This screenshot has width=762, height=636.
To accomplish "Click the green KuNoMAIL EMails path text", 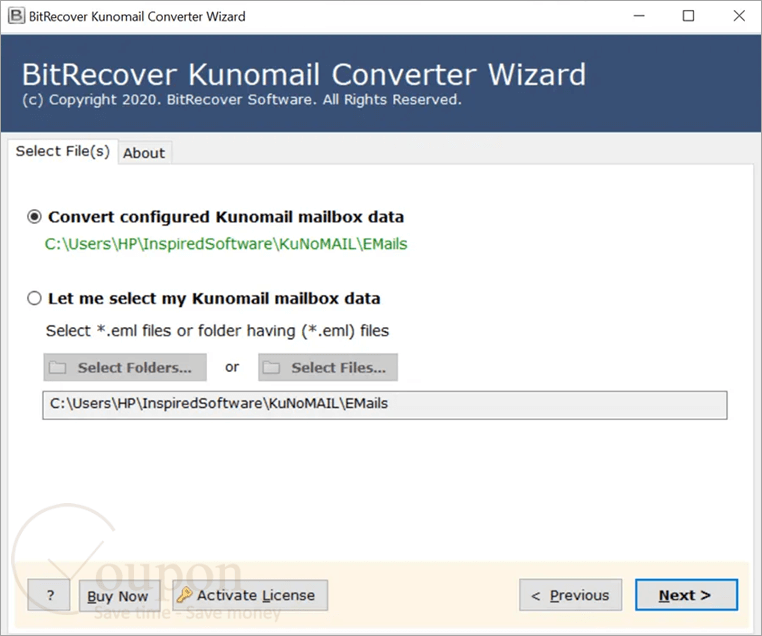I will pos(226,244).
